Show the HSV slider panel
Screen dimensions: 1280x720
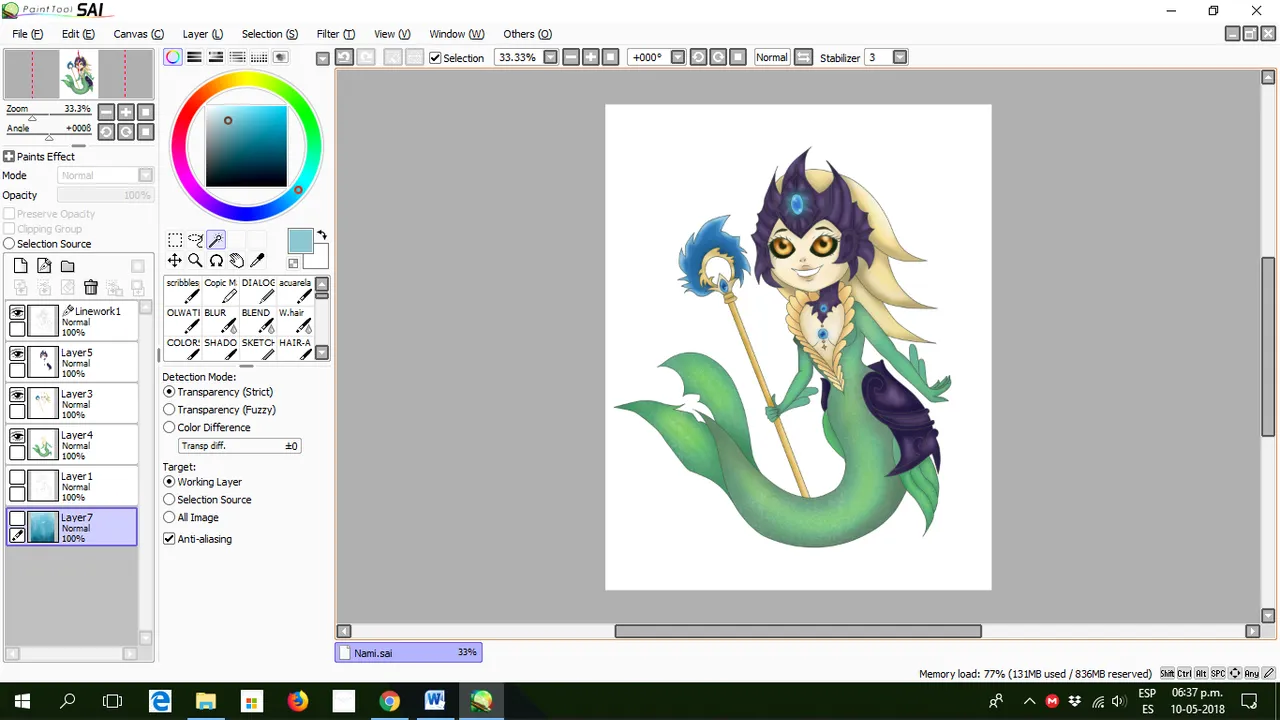tap(215, 57)
